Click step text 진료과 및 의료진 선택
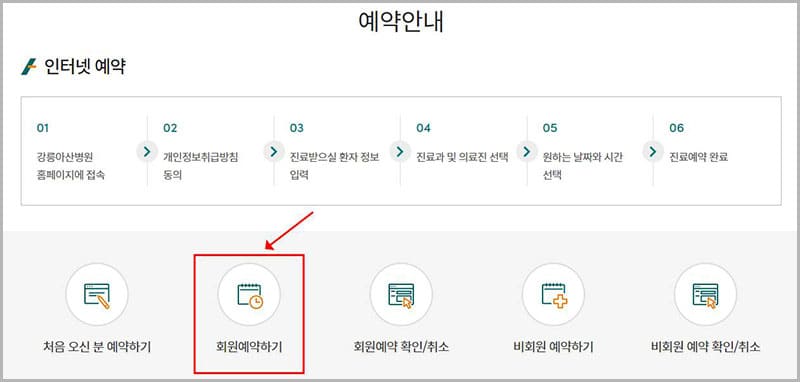Screen dimensions: 800x382 click(462, 157)
